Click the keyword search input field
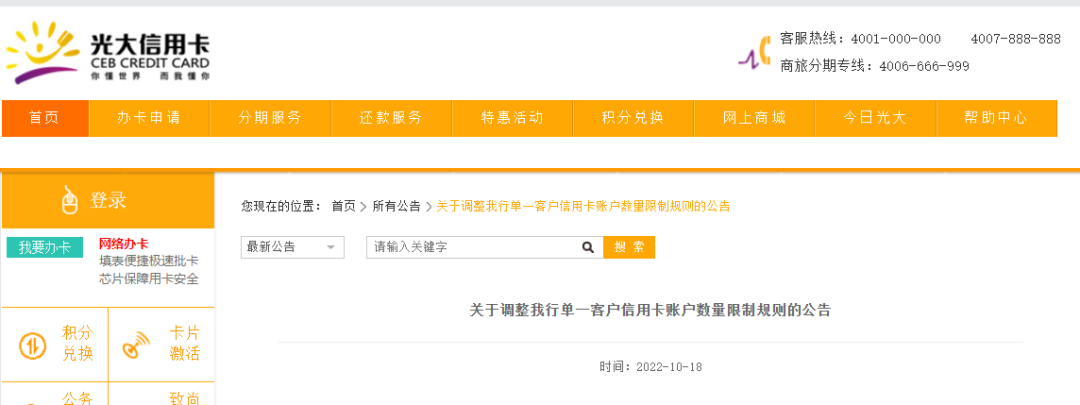Viewport: 1080px width, 405px height. [470, 247]
